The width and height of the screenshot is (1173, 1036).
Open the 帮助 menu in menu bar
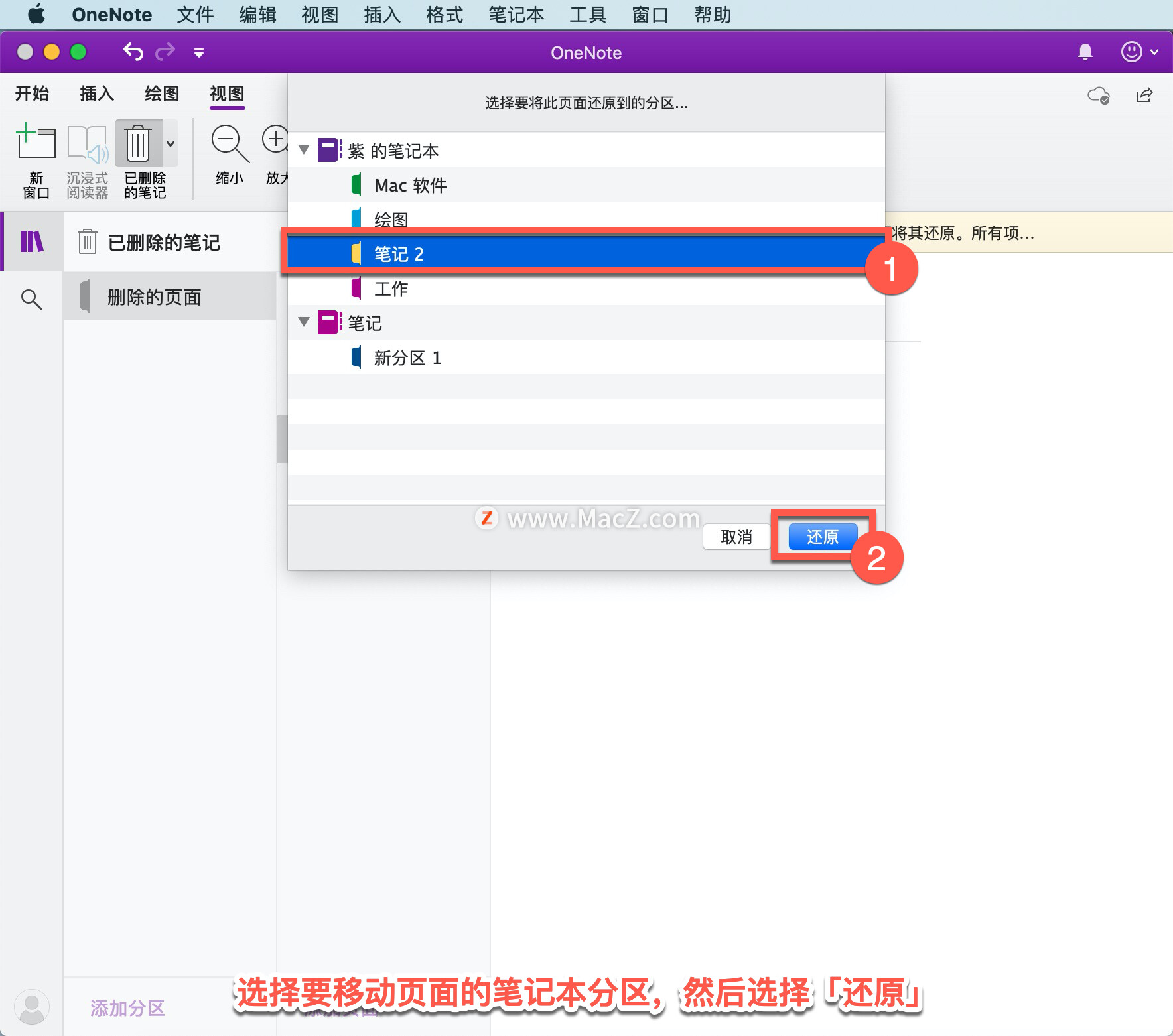pyautogui.click(x=713, y=15)
